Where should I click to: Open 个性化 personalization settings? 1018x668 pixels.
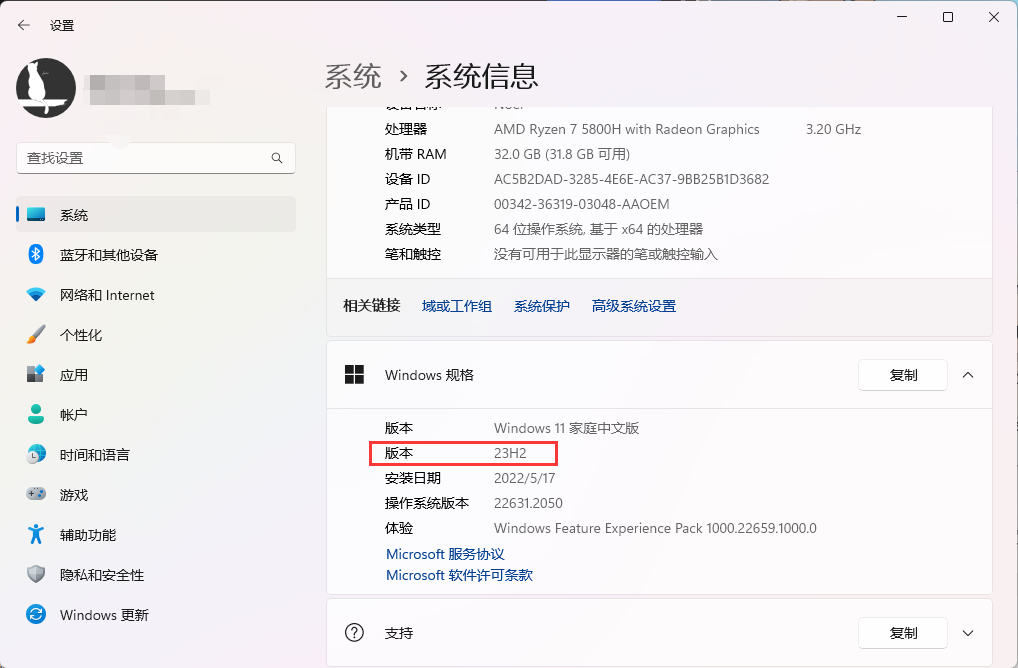pos(80,335)
